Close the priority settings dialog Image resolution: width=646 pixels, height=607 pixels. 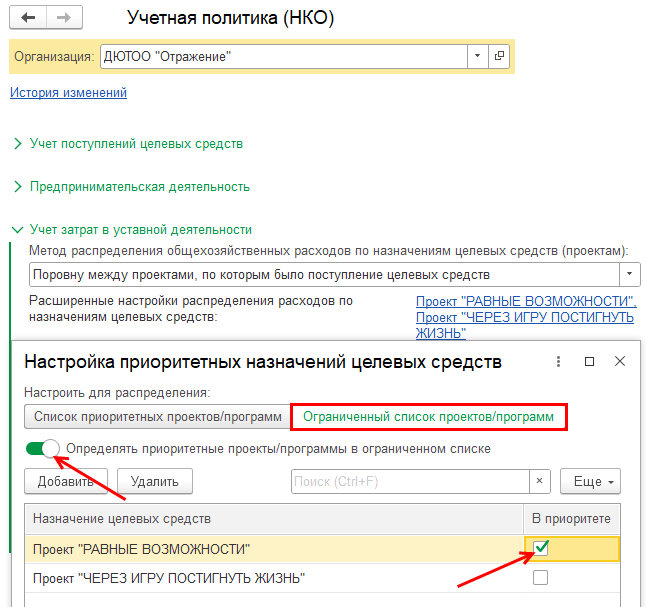[x=620, y=361]
